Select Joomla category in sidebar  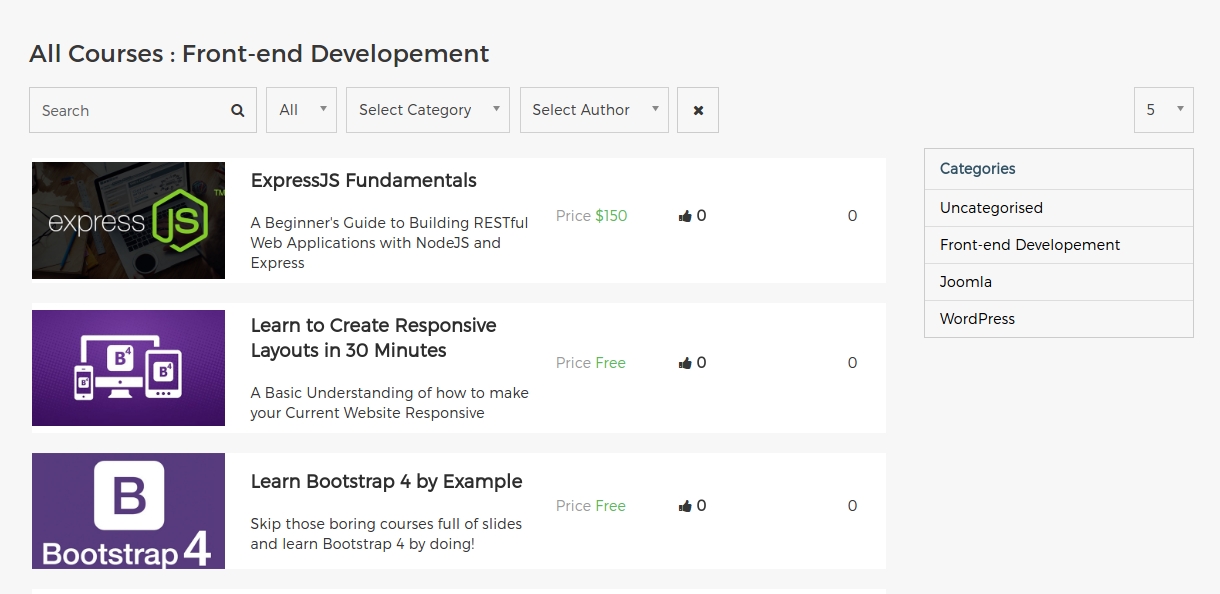[1059, 282]
